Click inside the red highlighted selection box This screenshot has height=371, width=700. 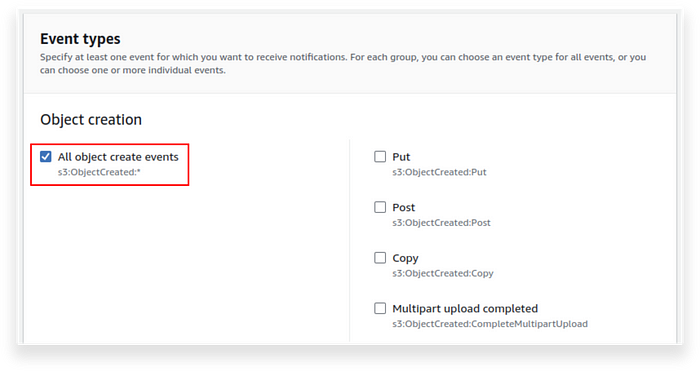point(110,164)
